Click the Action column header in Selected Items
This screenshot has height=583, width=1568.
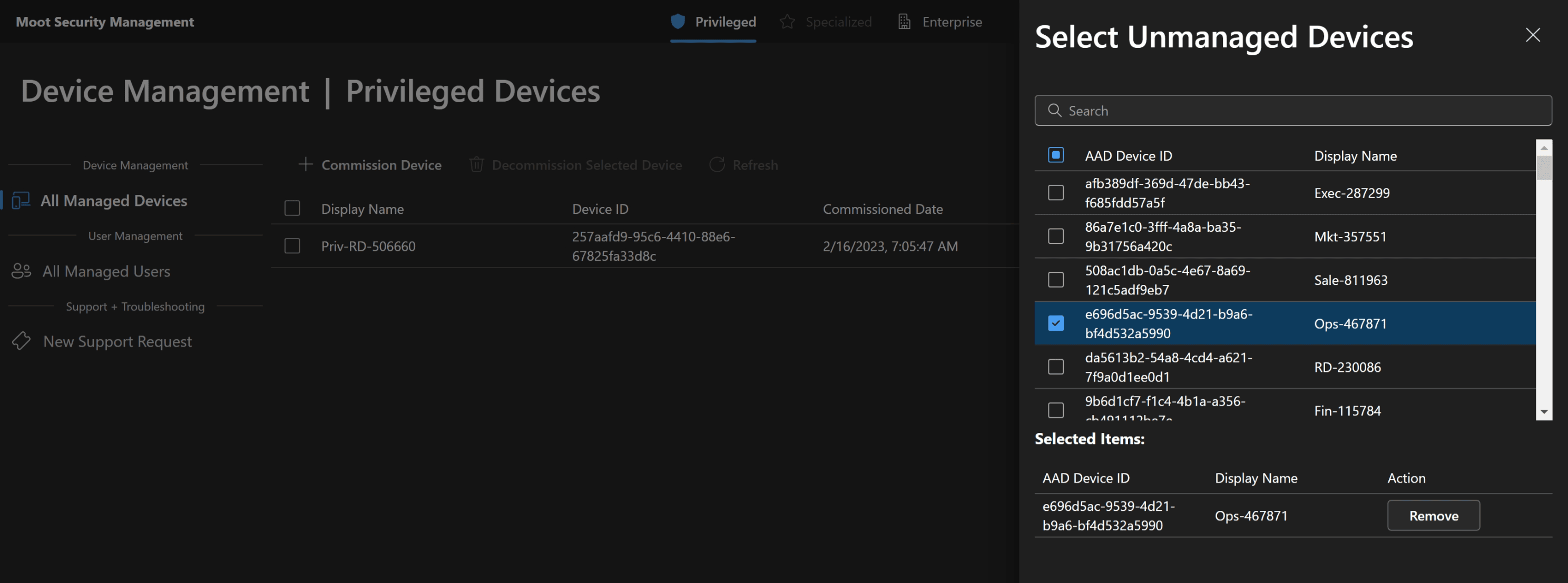tap(1406, 478)
